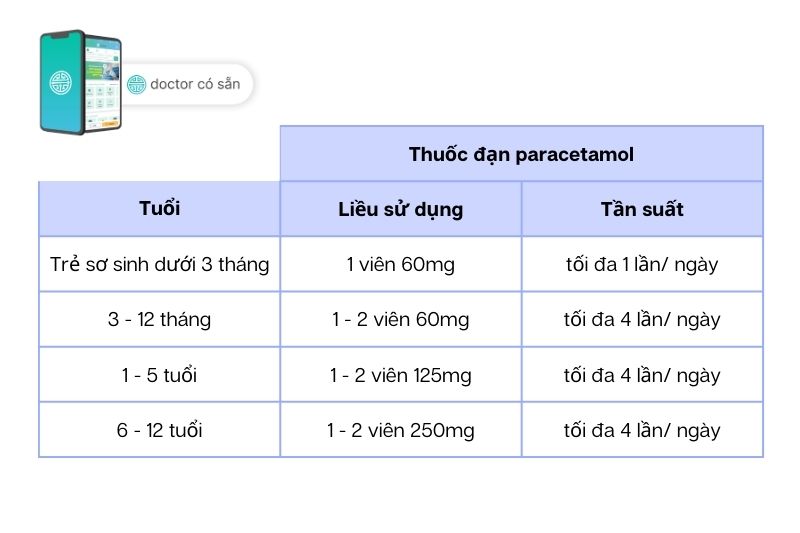Click the frequency cell for 6 - 12 tuổi
The image size is (800, 533).
click(642, 430)
